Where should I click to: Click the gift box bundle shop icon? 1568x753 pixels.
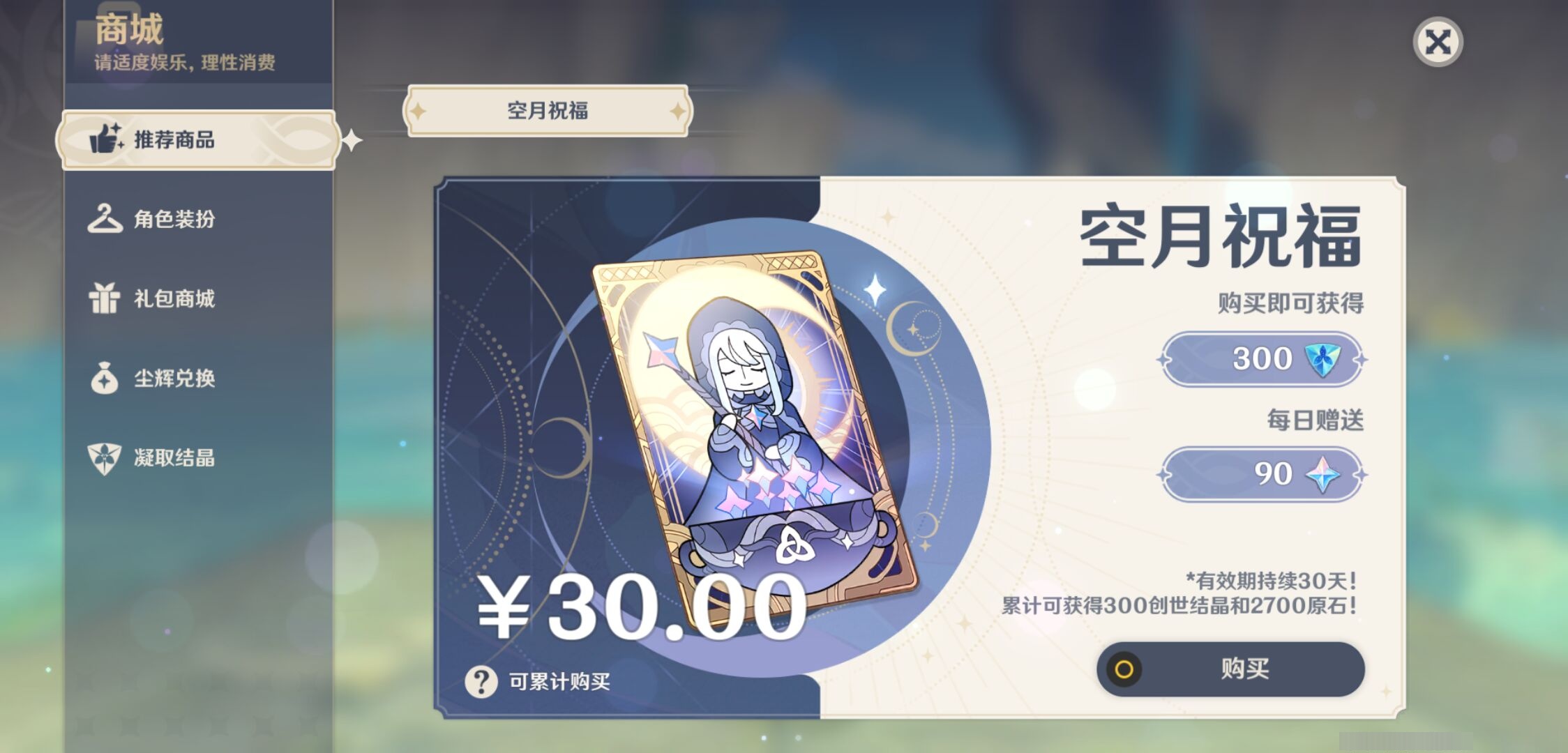click(x=105, y=298)
